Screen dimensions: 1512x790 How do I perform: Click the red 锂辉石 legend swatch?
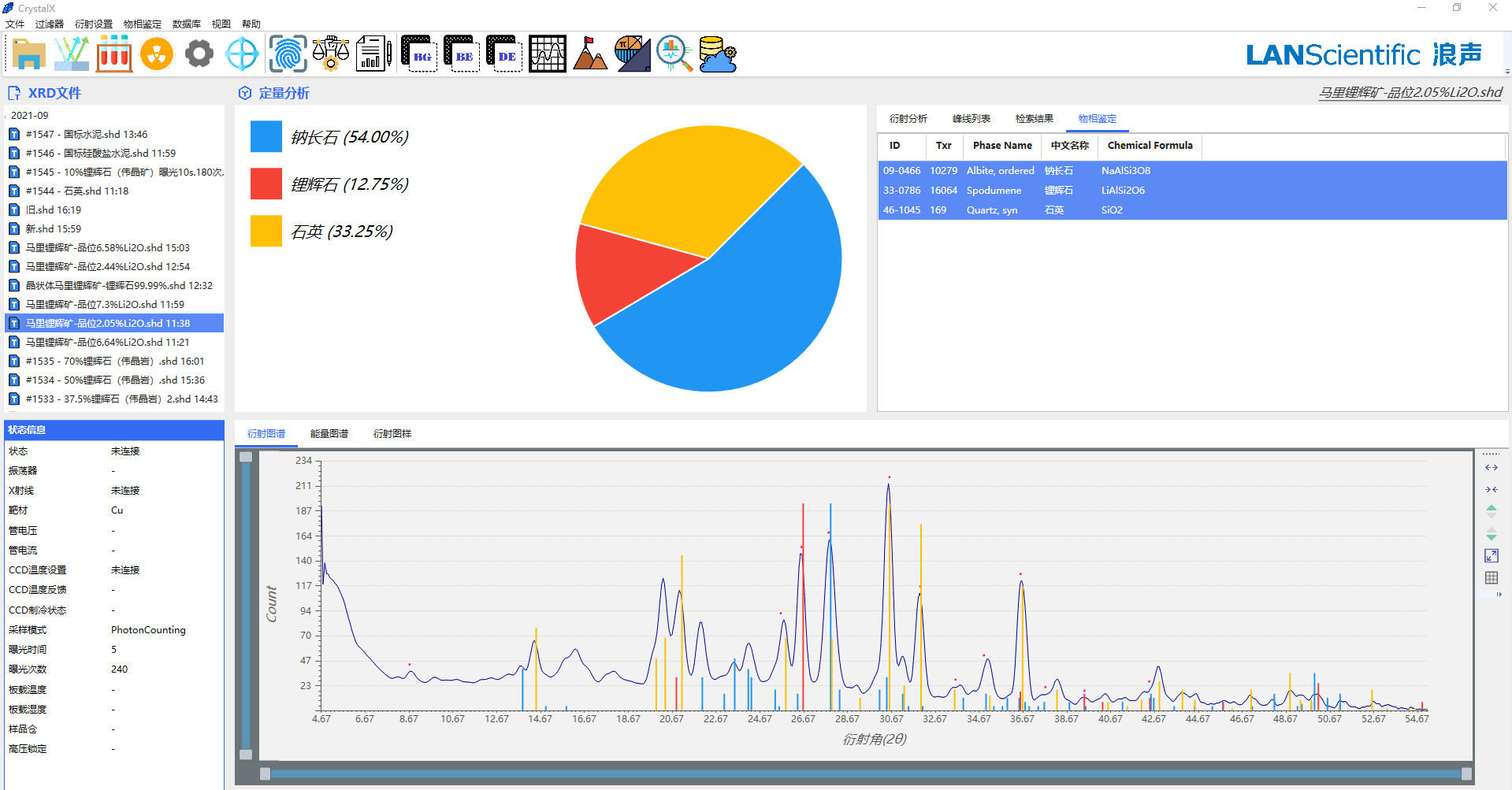(266, 184)
